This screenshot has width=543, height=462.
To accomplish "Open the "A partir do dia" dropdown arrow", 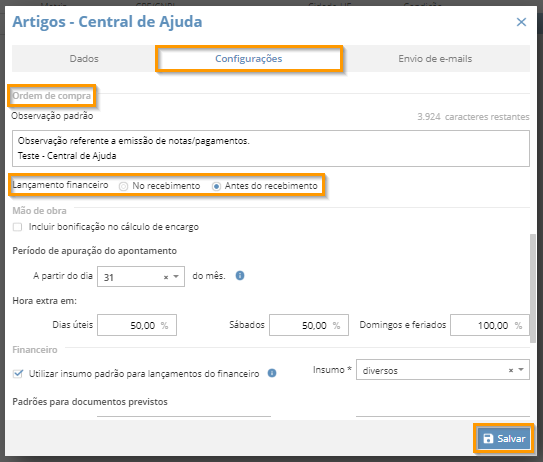I will (176, 277).
